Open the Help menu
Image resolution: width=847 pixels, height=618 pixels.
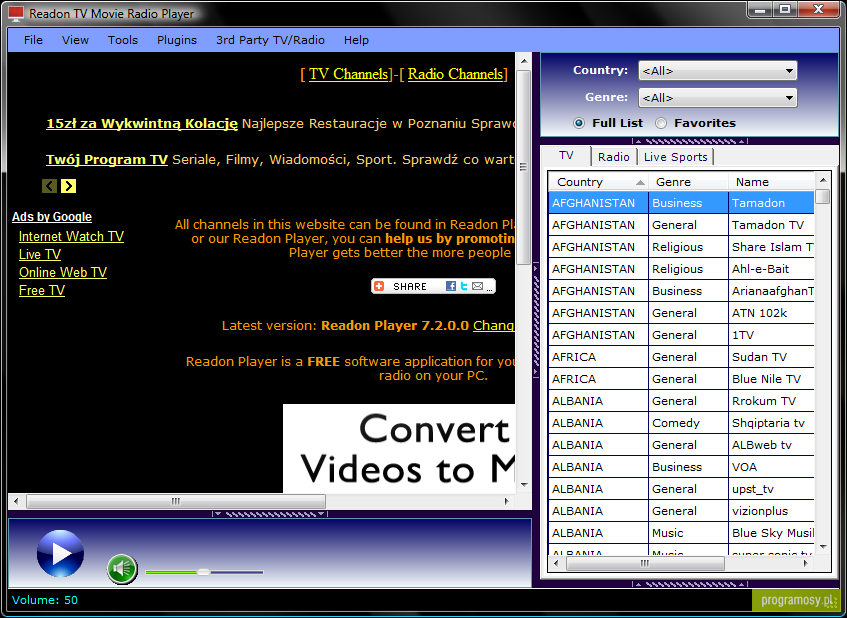point(356,40)
